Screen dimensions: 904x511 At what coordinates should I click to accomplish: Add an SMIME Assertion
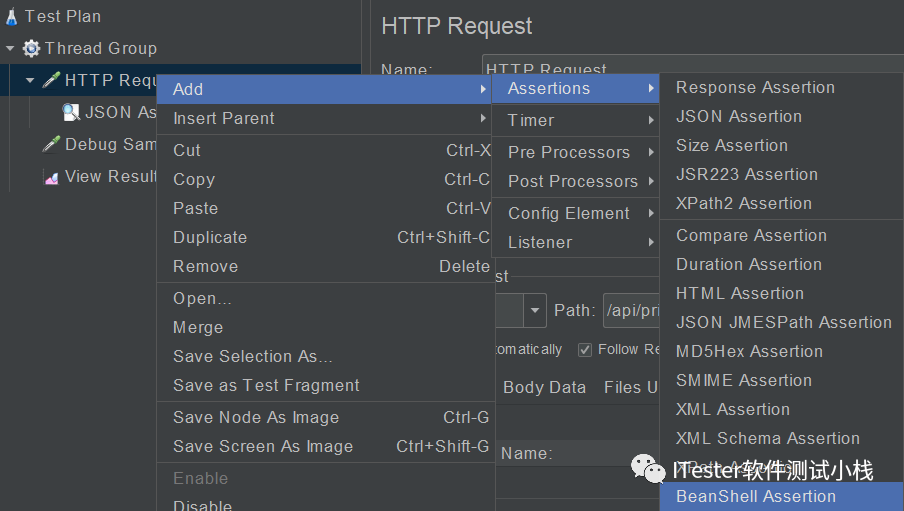781,380
